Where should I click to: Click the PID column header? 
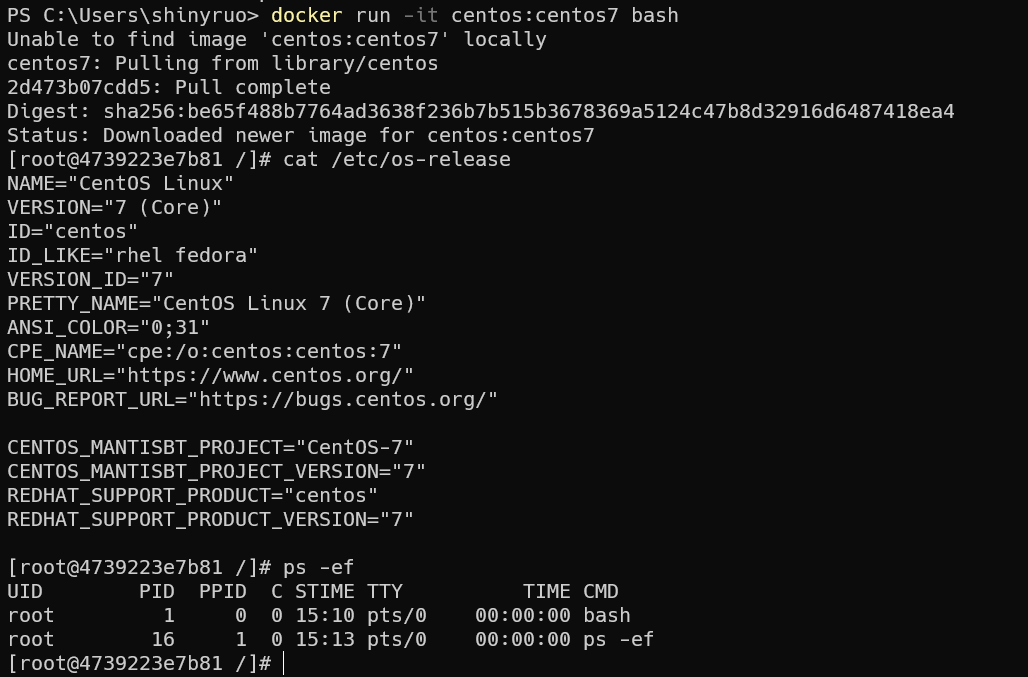[157, 592]
